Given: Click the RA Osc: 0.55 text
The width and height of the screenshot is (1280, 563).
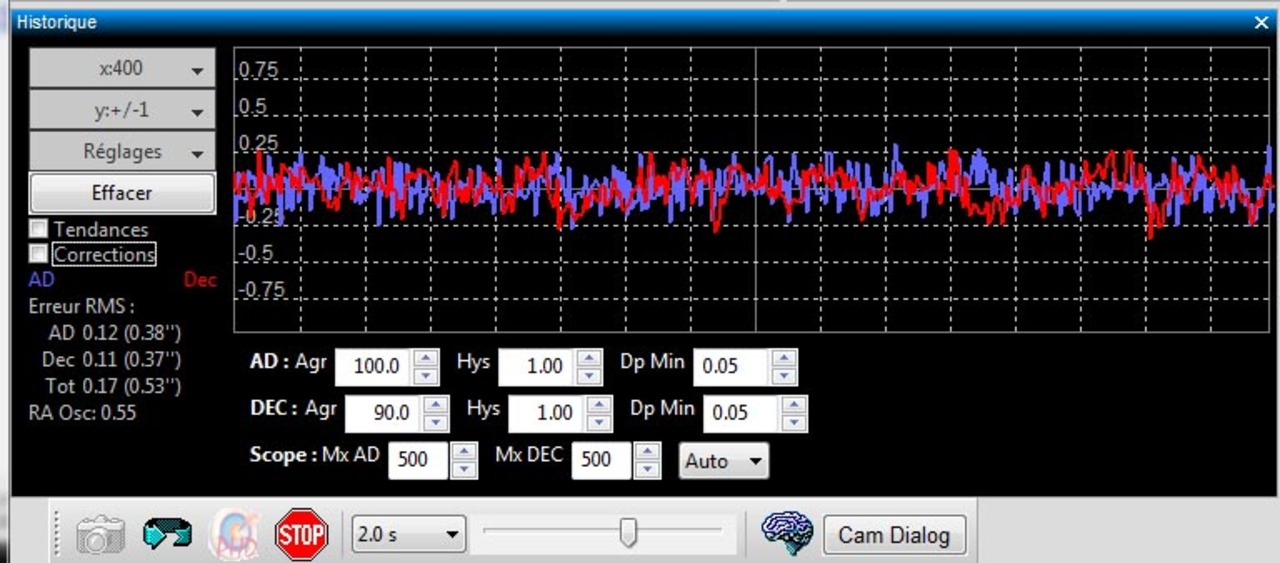Looking at the screenshot, I should 82,411.
